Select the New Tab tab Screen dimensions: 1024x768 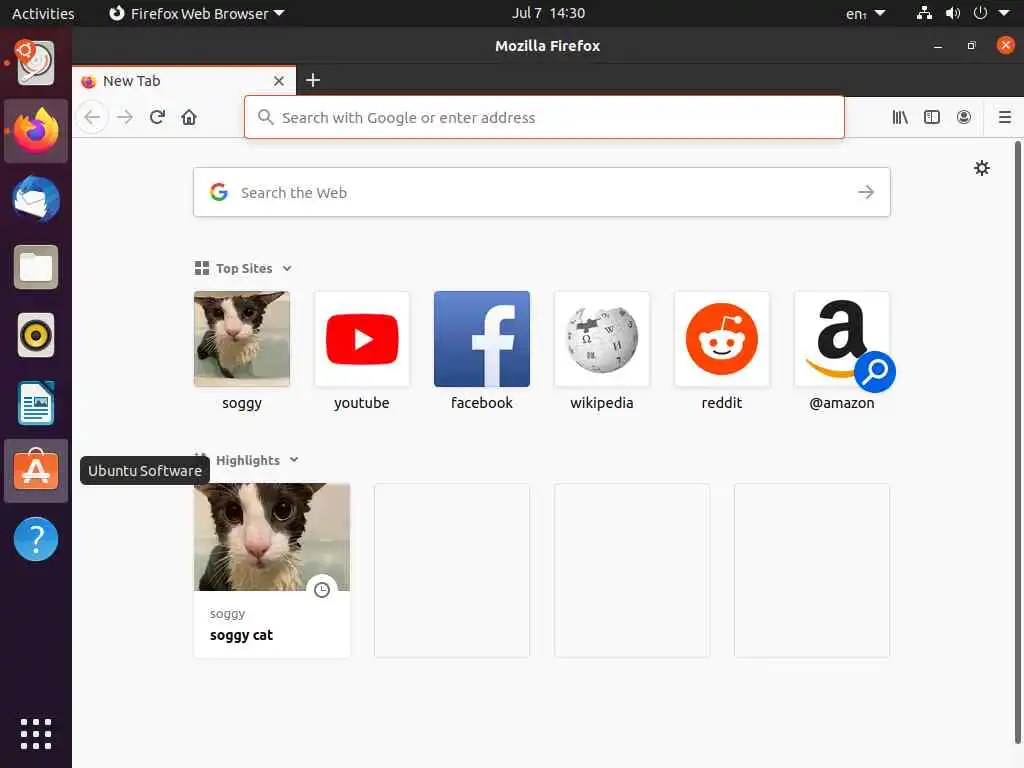(x=184, y=81)
